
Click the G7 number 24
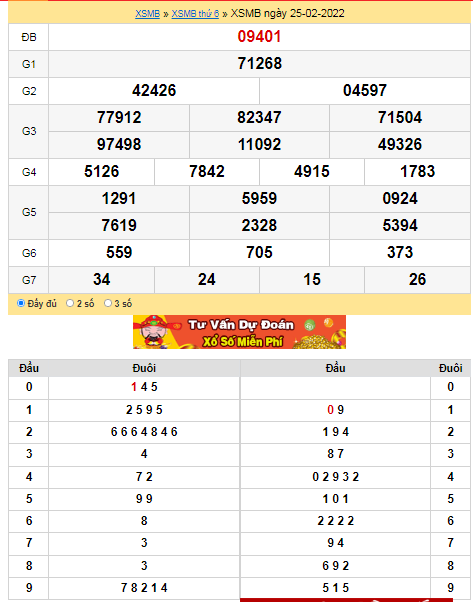207,280
